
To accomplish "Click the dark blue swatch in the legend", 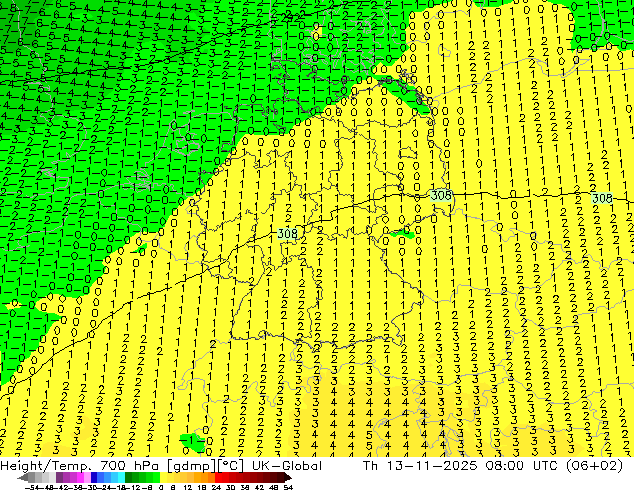I will tap(94, 477).
